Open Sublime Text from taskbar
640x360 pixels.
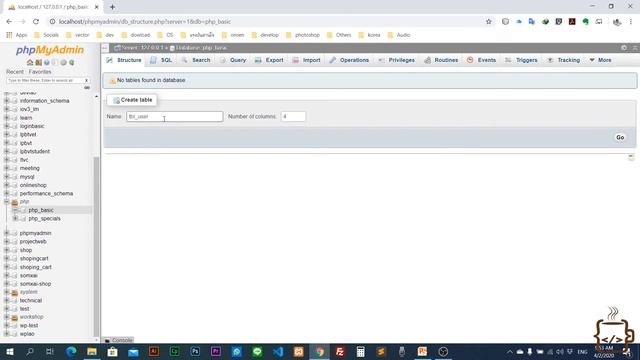(381, 351)
